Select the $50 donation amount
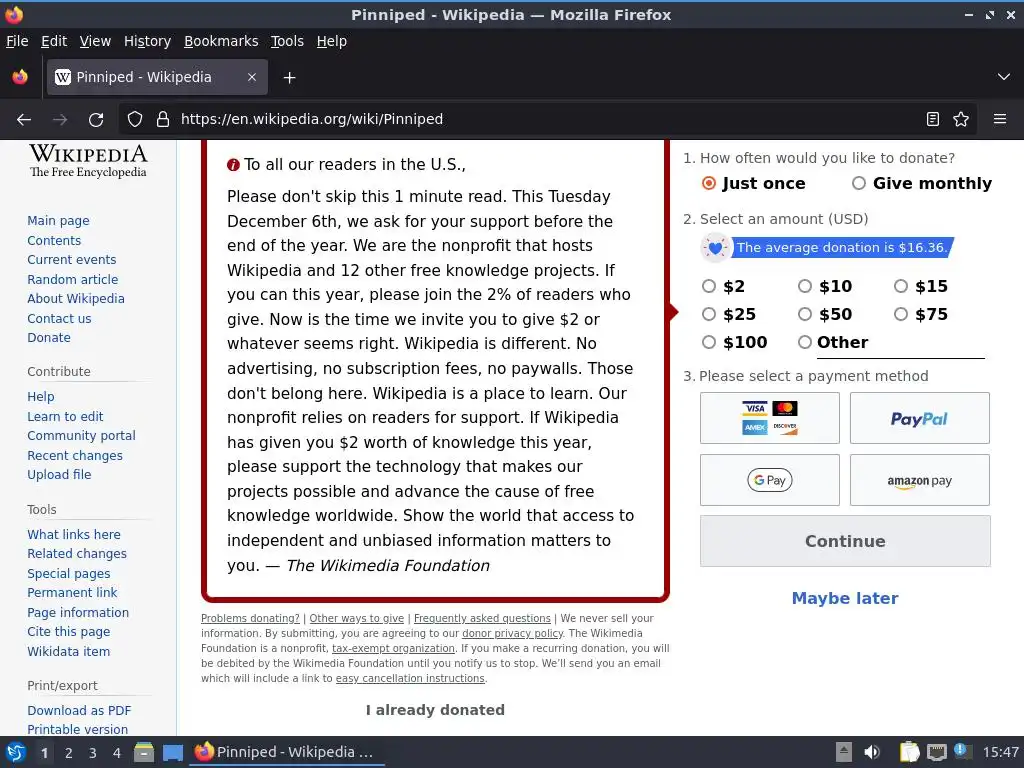The height and width of the screenshot is (768, 1024). (805, 314)
